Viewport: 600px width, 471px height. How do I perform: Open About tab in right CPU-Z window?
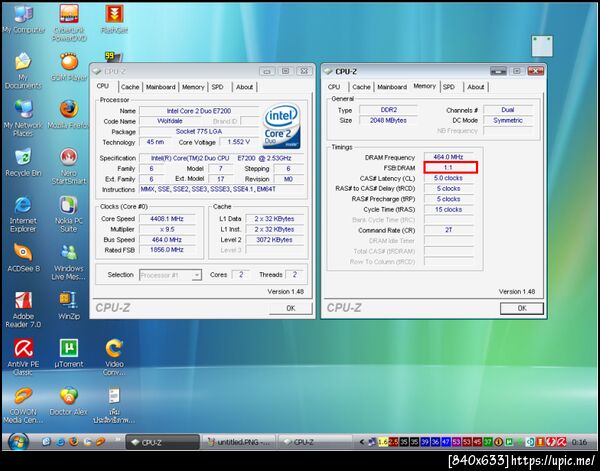(476, 87)
